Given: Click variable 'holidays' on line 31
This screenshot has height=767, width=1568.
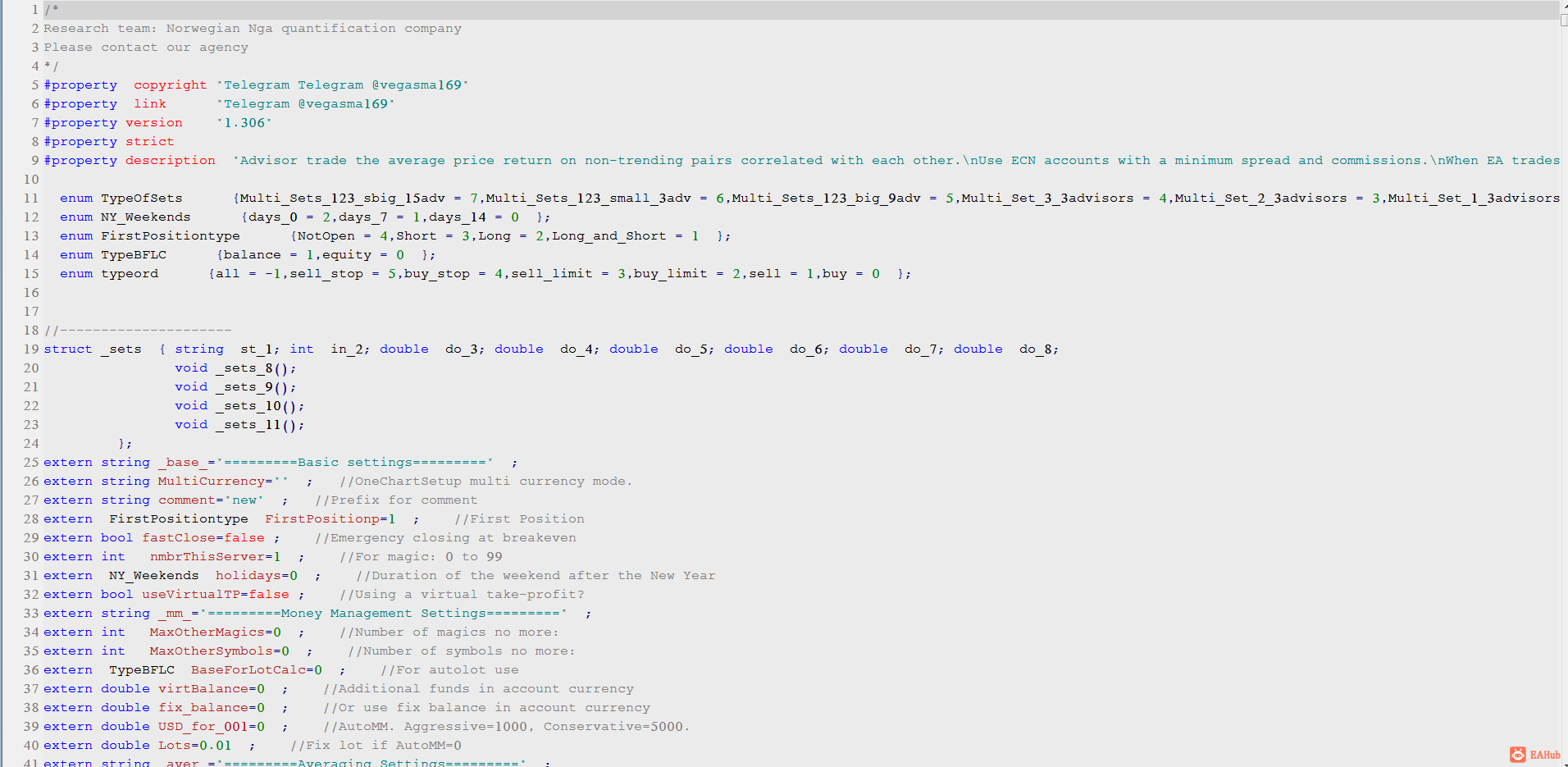Looking at the screenshot, I should [x=248, y=576].
